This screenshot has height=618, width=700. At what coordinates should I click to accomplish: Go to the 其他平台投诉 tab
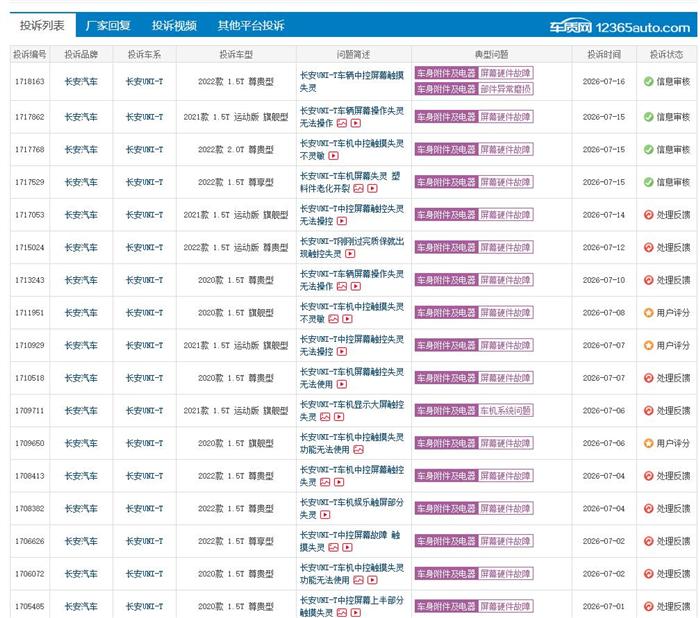click(x=251, y=25)
